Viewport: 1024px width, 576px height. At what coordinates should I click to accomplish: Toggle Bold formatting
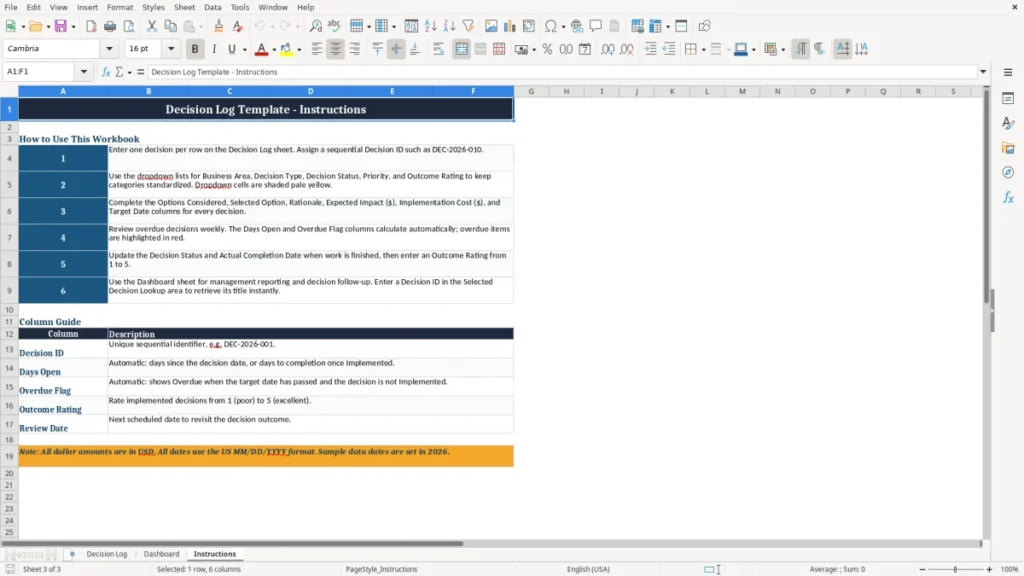coord(195,49)
